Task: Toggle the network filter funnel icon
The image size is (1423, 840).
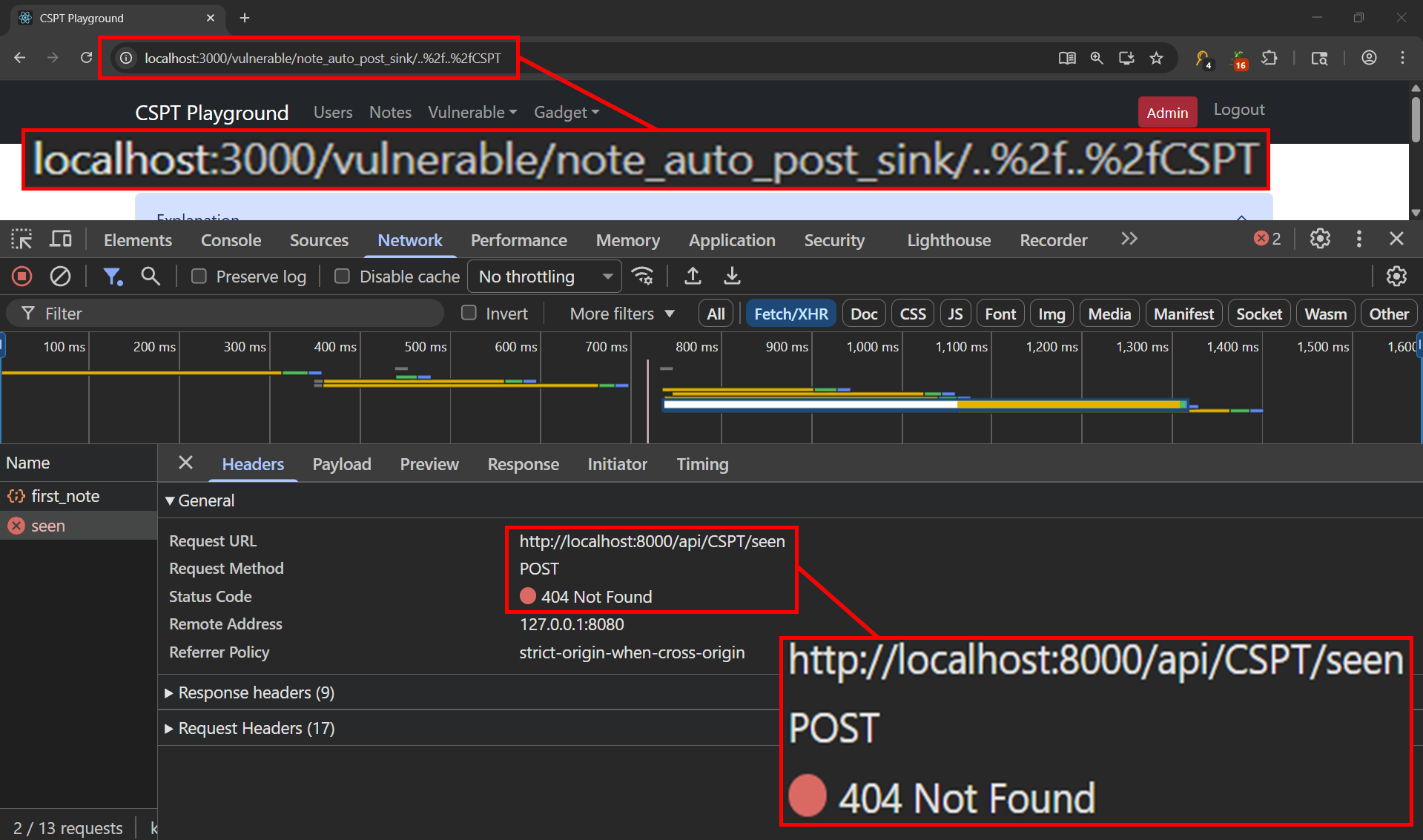Action: coord(113,277)
